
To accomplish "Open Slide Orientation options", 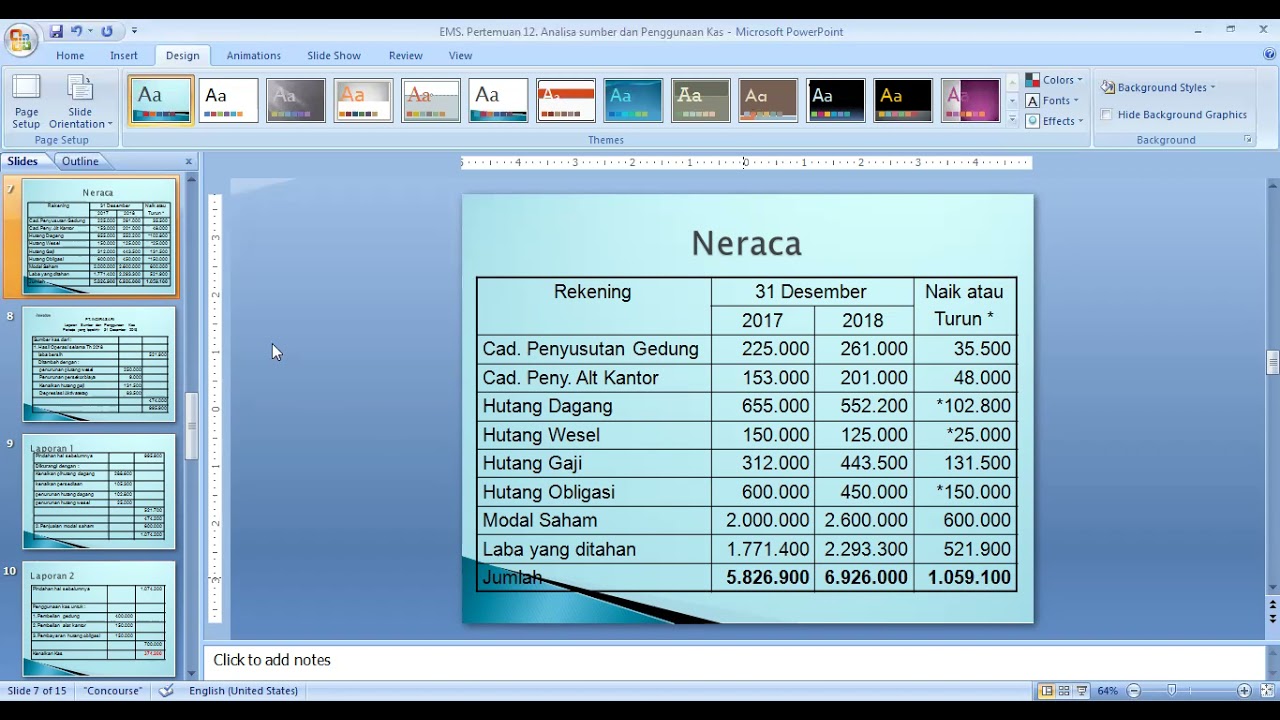I will [x=80, y=102].
